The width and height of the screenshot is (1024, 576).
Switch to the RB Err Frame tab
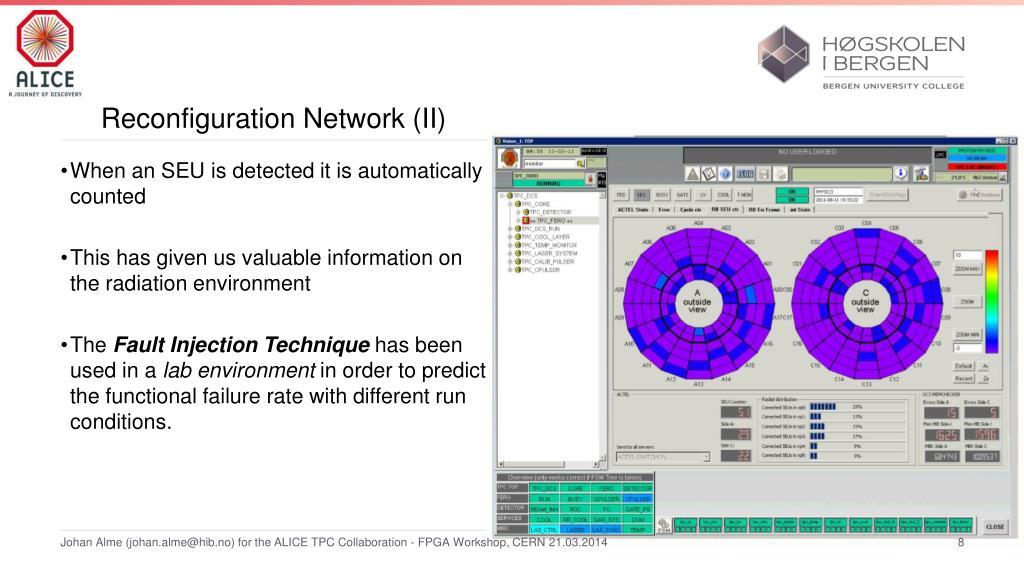pyautogui.click(x=764, y=210)
